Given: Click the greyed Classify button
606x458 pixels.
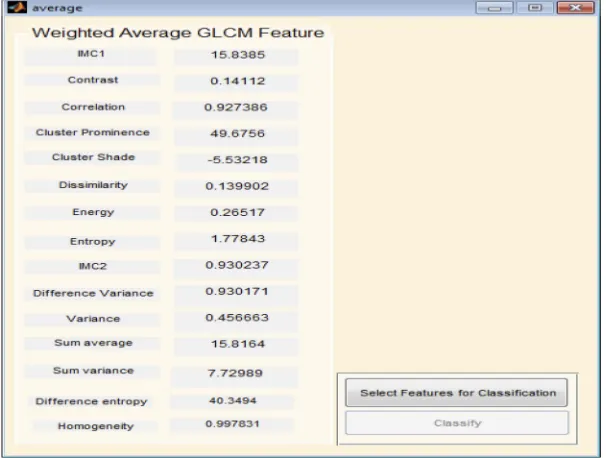Looking at the screenshot, I should 457,423.
